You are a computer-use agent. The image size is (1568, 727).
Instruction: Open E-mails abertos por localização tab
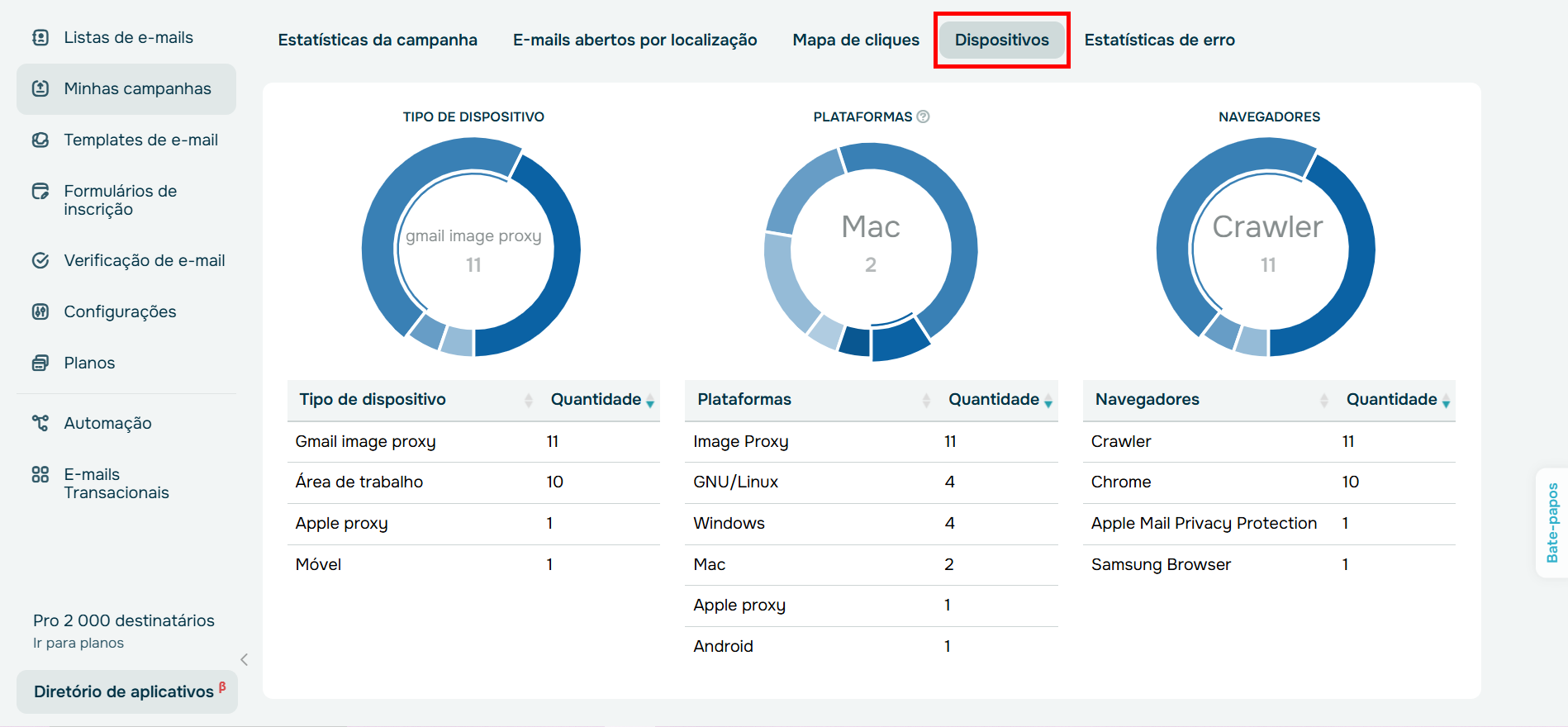pyautogui.click(x=634, y=40)
